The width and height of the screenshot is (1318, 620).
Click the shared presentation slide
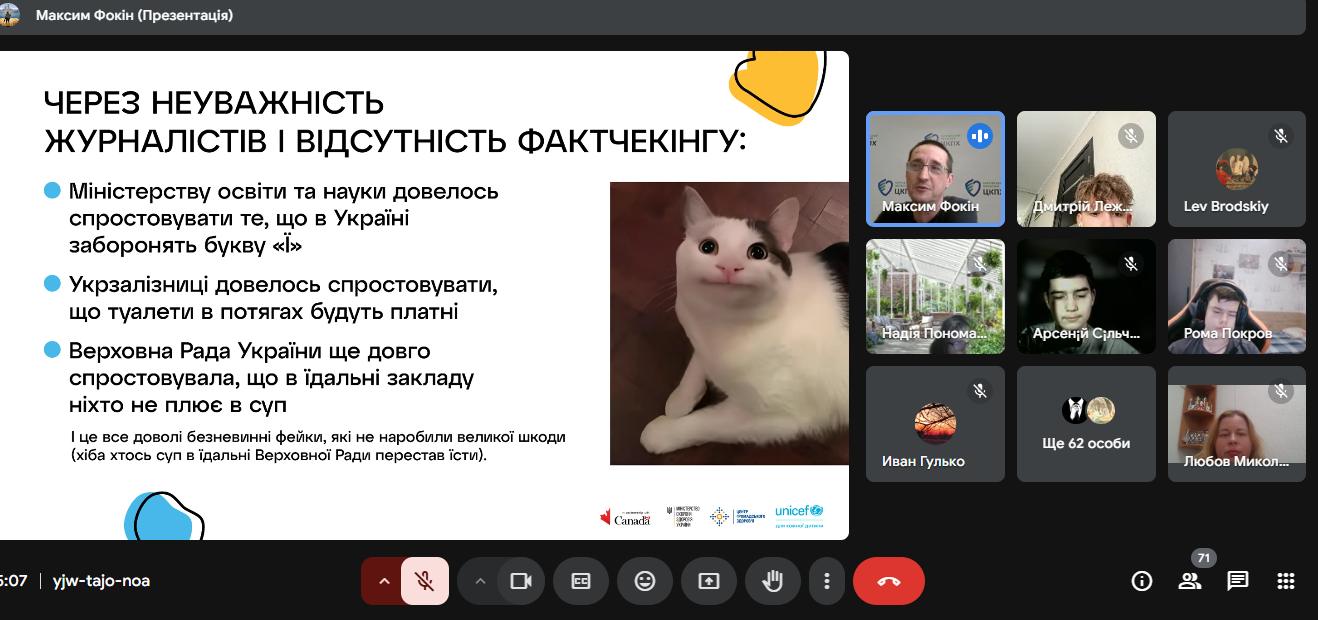pos(424,295)
